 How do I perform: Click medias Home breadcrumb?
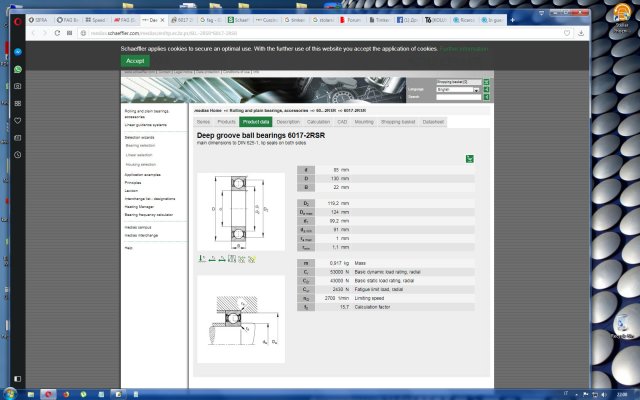(x=208, y=111)
